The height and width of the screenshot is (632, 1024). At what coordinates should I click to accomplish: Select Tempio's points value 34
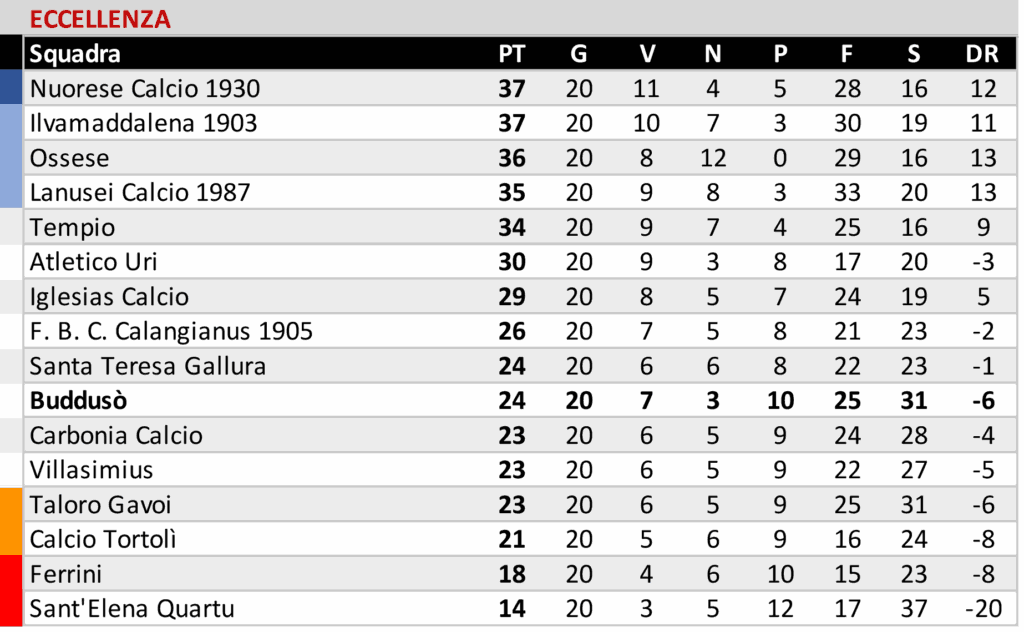(511, 227)
